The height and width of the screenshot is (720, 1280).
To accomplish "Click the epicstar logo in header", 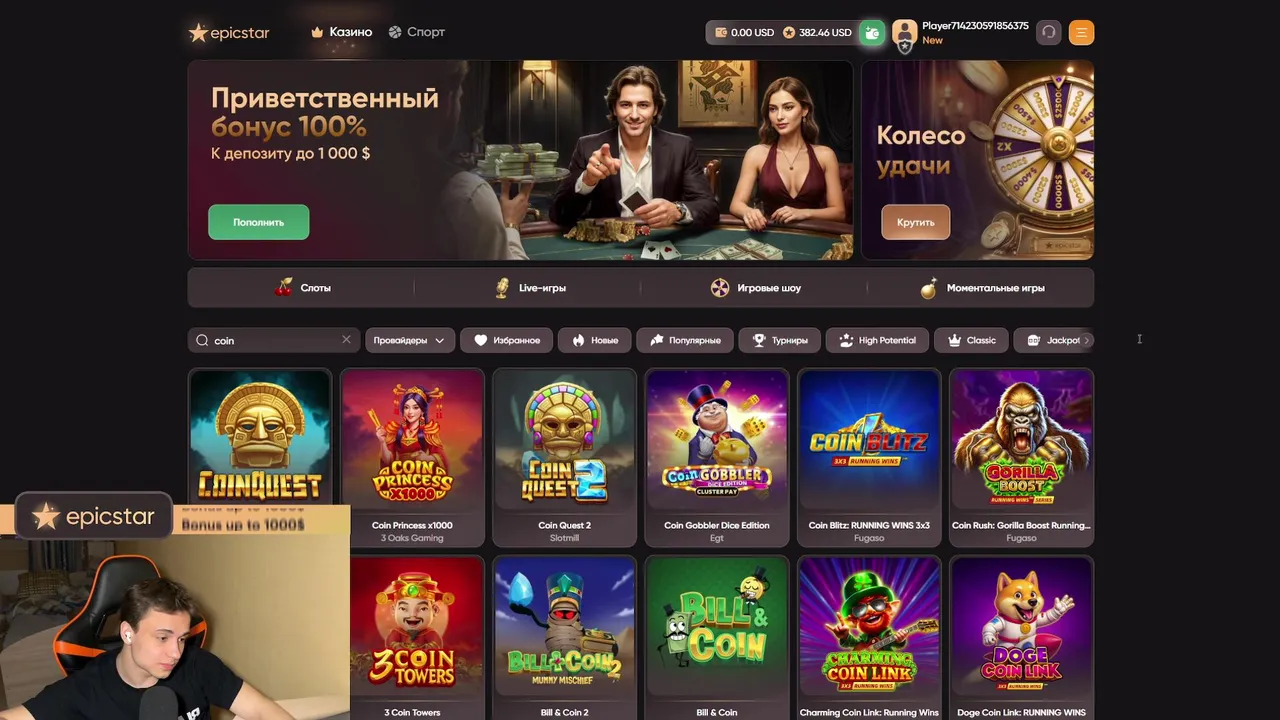I will [x=229, y=33].
